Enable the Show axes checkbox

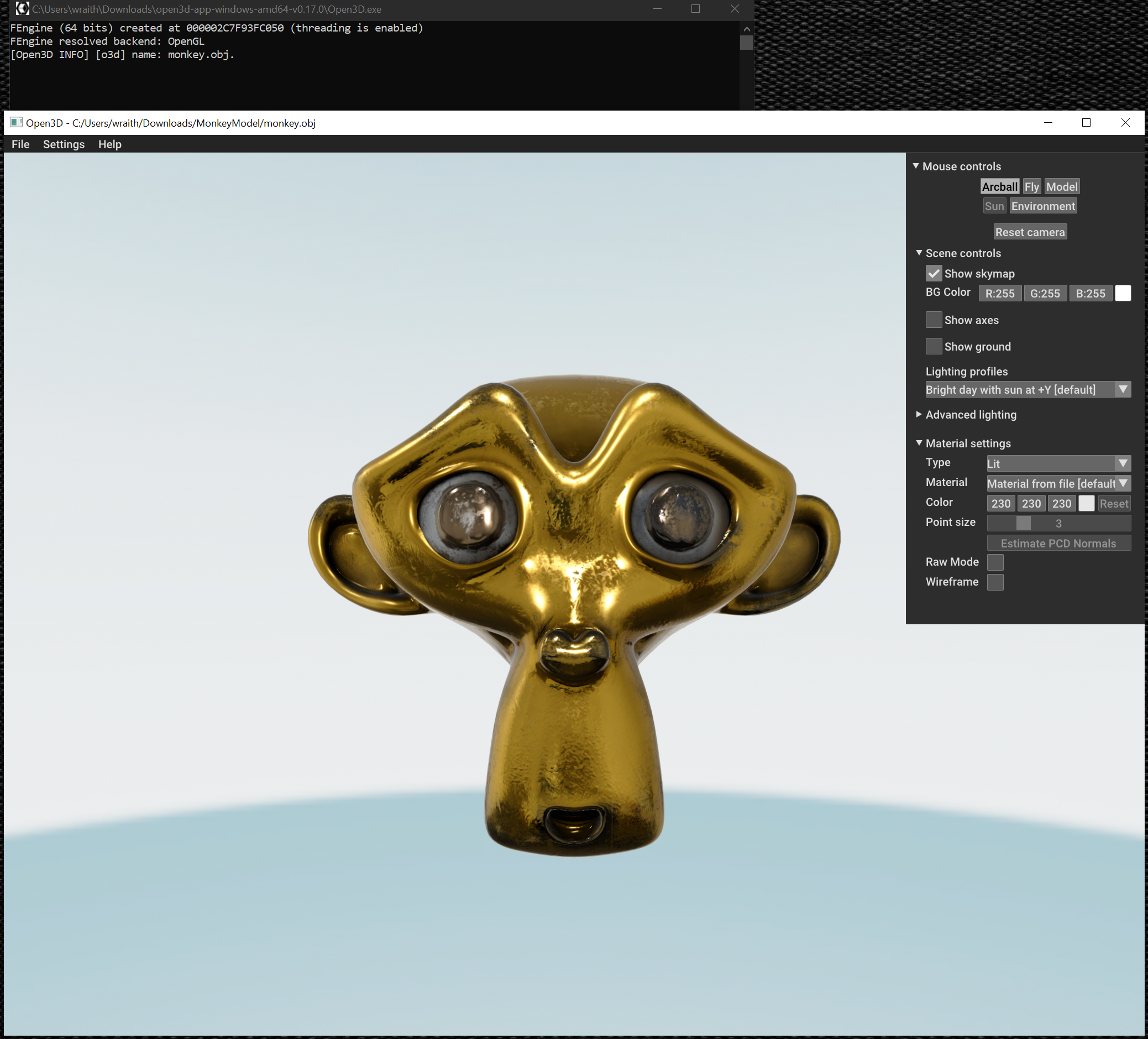pyautogui.click(x=934, y=320)
